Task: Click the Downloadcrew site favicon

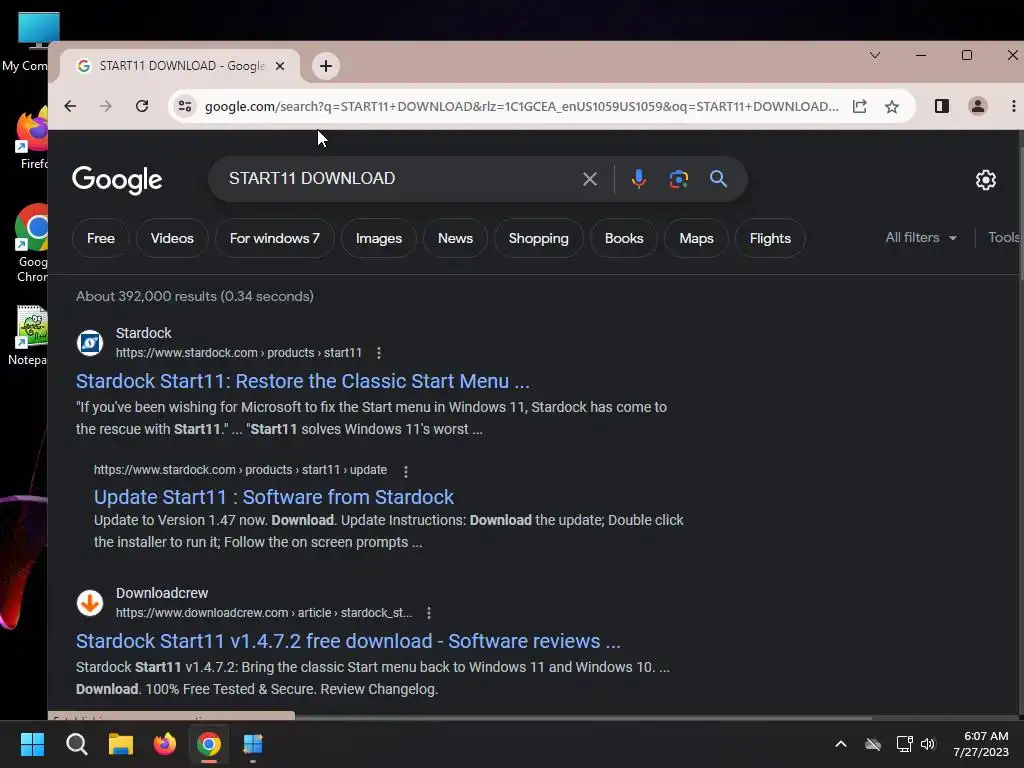Action: tap(89, 603)
